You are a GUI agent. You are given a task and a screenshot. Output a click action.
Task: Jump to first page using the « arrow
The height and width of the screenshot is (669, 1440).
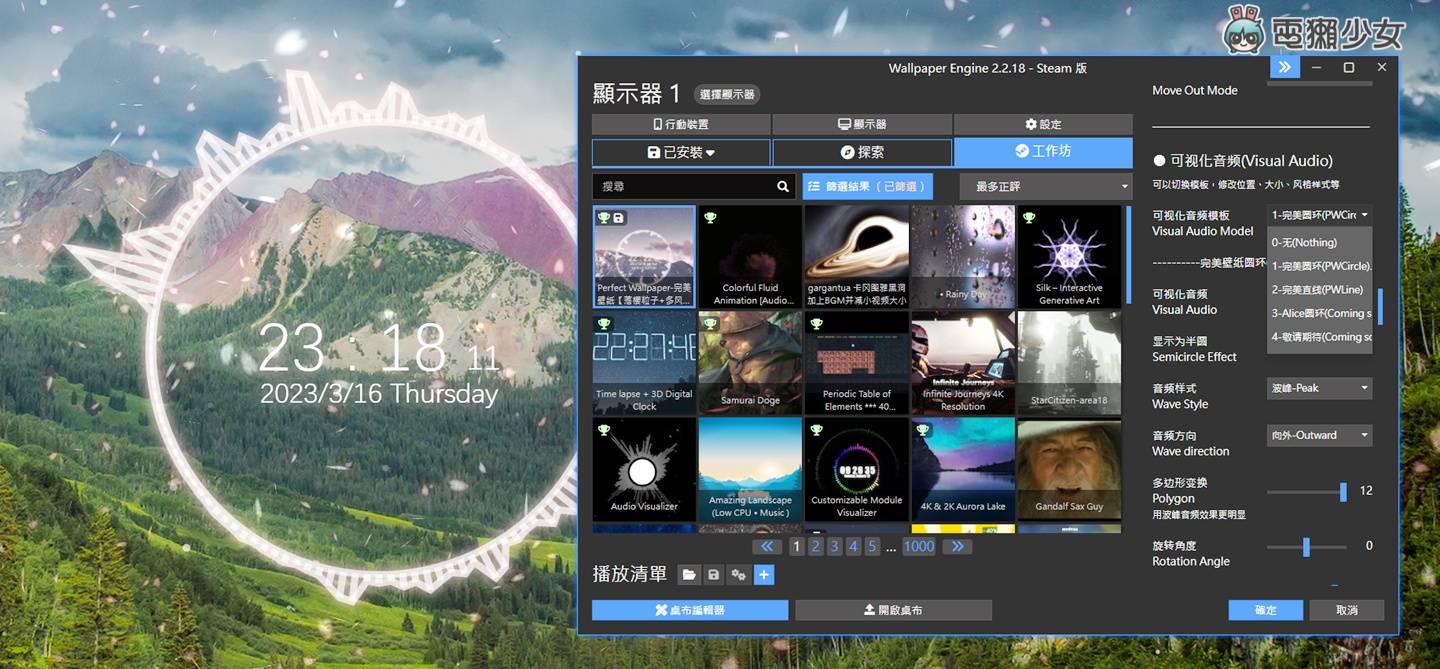pyautogui.click(x=767, y=546)
